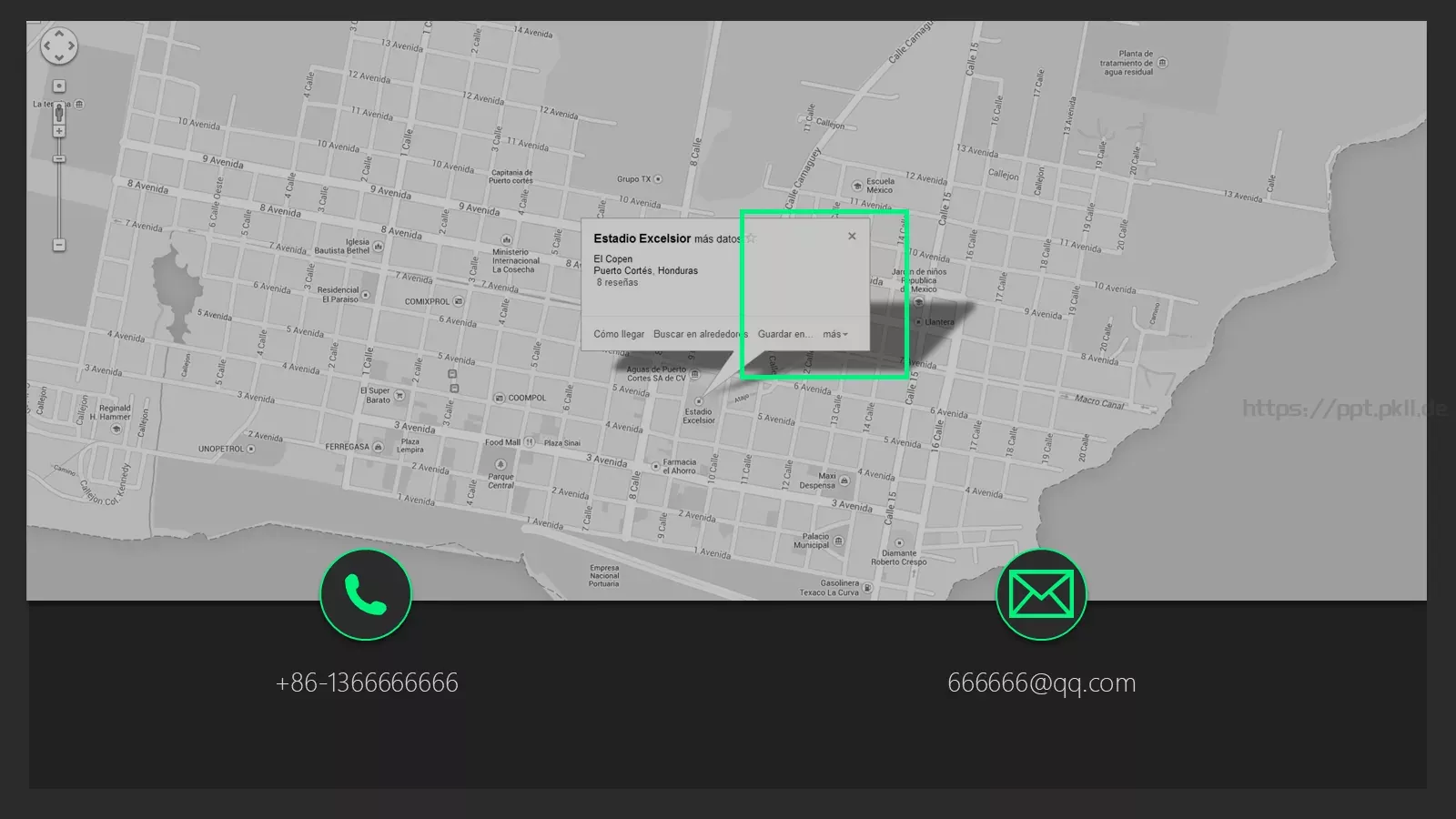Click the Street View pegman icon
Screen dimensions: 1456x819
59,113
